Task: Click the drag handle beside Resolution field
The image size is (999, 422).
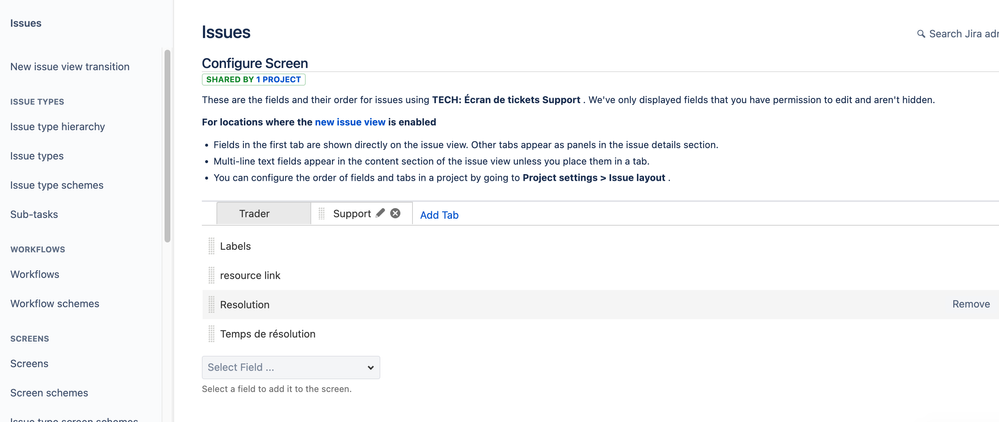Action: (212, 305)
